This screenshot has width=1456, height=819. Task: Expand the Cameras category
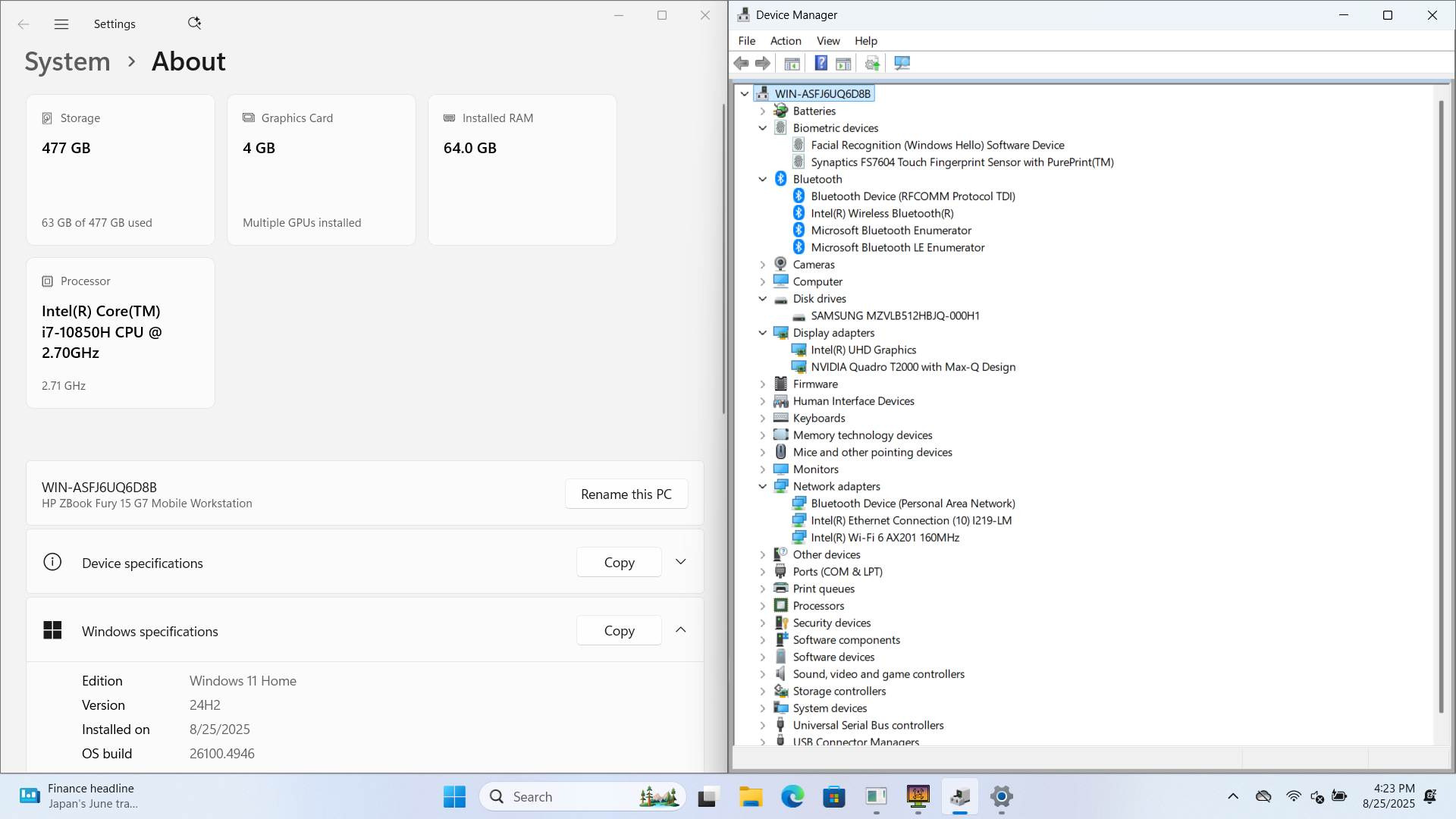763,265
